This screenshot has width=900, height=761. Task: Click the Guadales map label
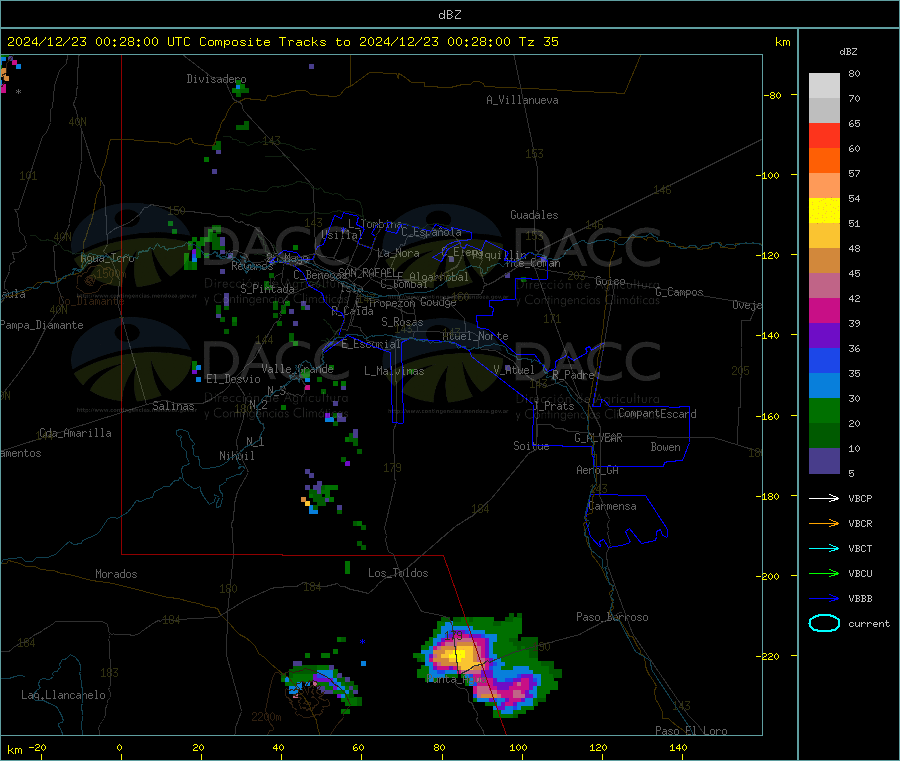pos(534,215)
